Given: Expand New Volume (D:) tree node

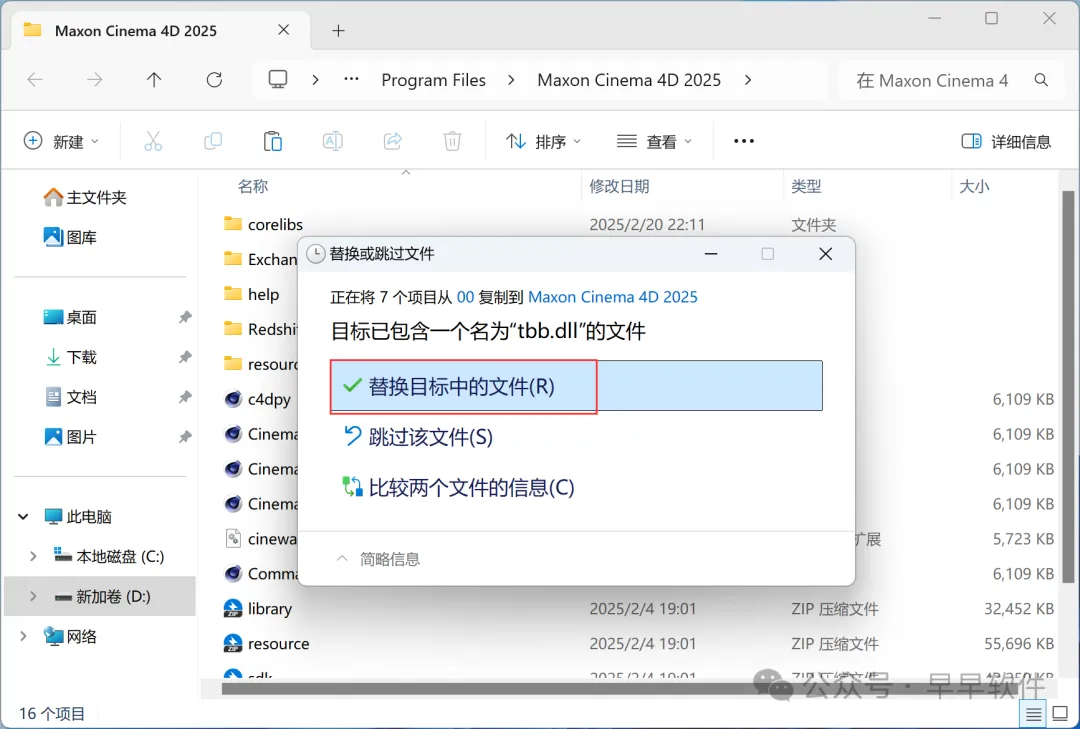Looking at the screenshot, I should [x=32, y=596].
